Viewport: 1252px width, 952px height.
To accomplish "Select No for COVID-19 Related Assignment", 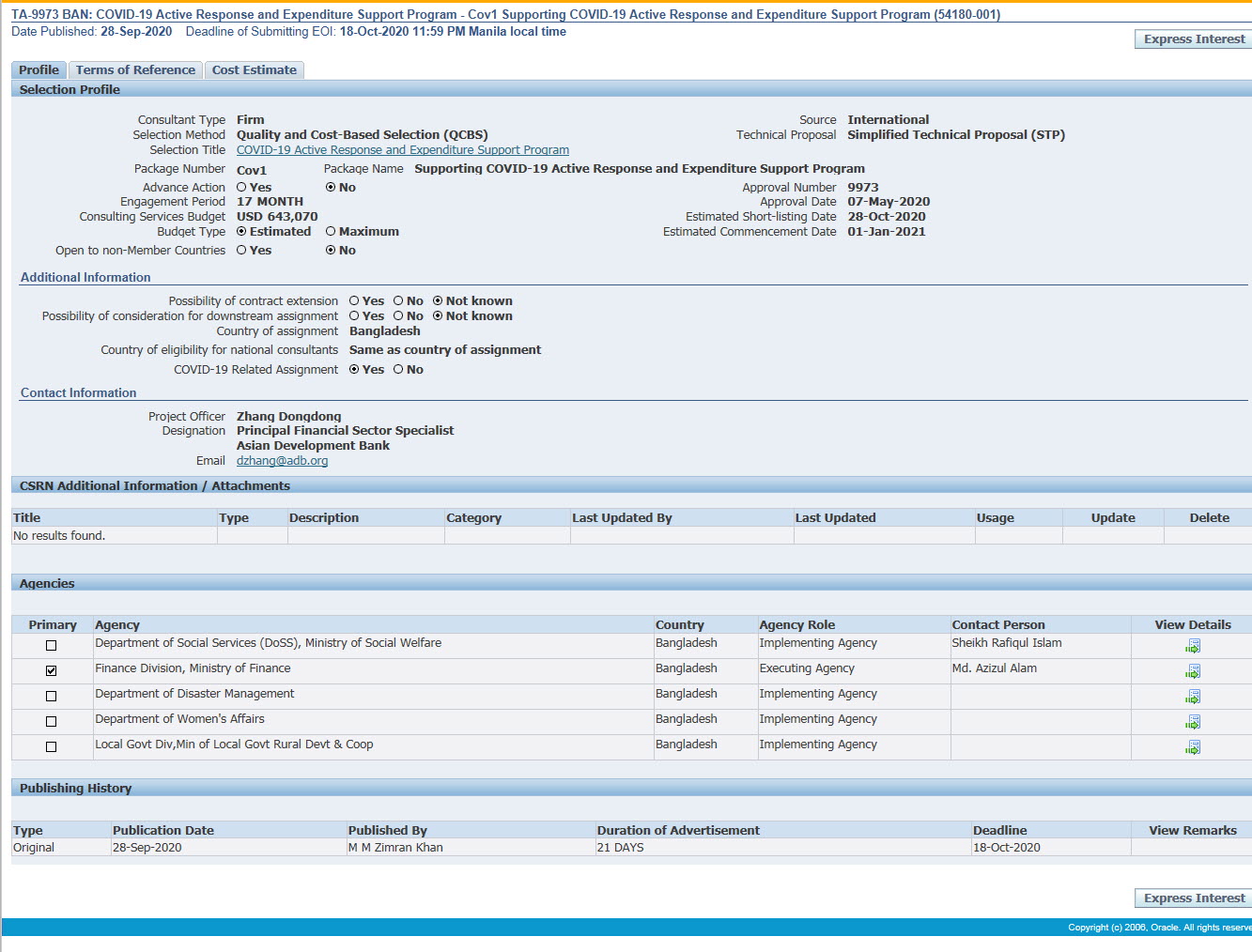I will coord(398,370).
